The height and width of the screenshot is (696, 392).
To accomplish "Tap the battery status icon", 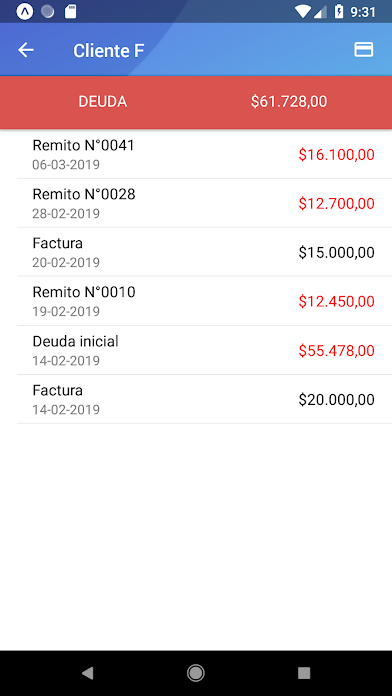I will 339,12.
